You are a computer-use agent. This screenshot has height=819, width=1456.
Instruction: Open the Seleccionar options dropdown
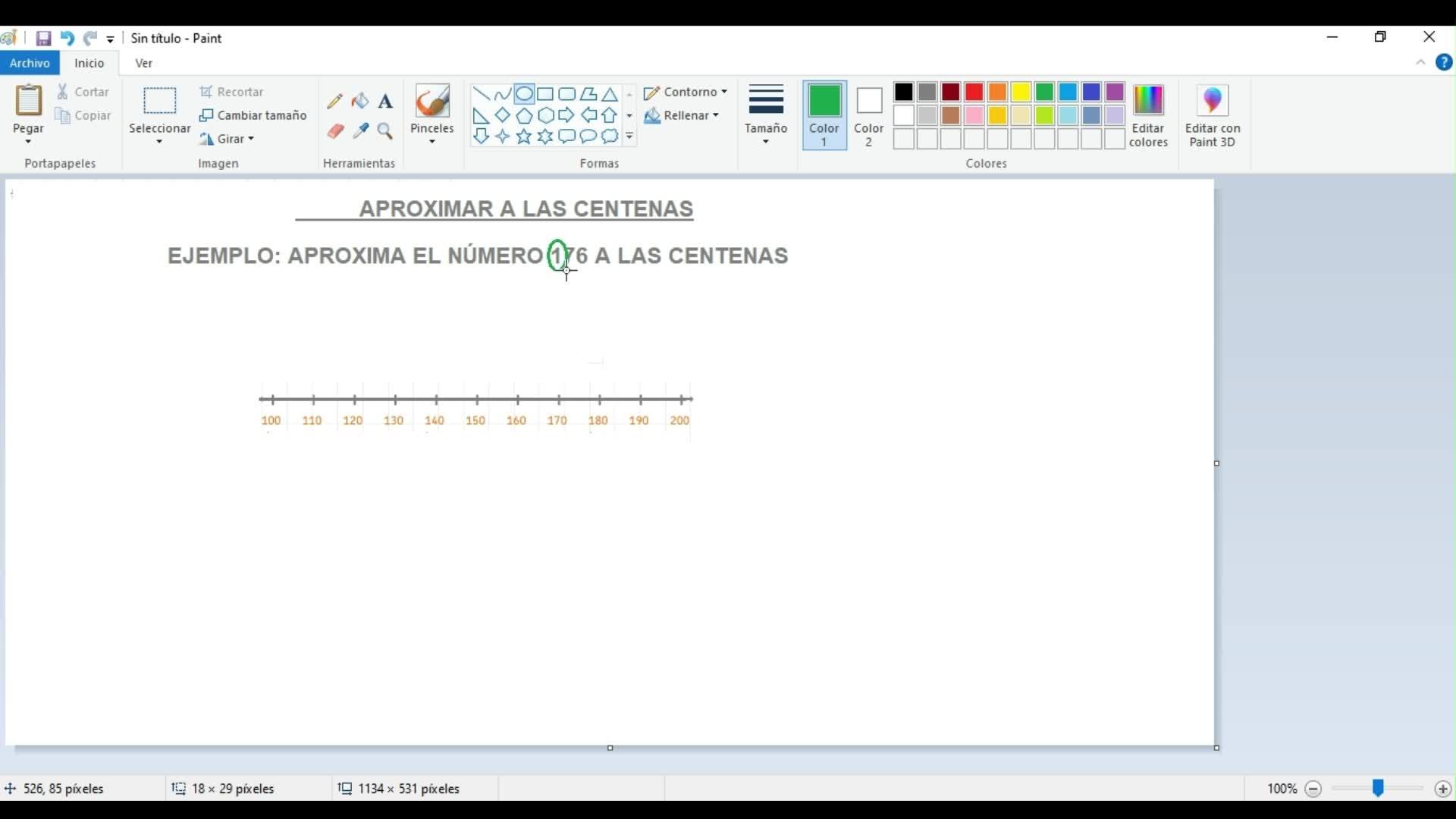point(159,142)
